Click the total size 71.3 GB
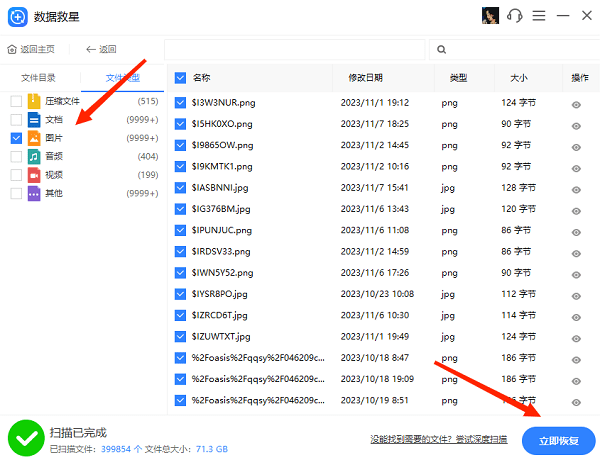 212,449
